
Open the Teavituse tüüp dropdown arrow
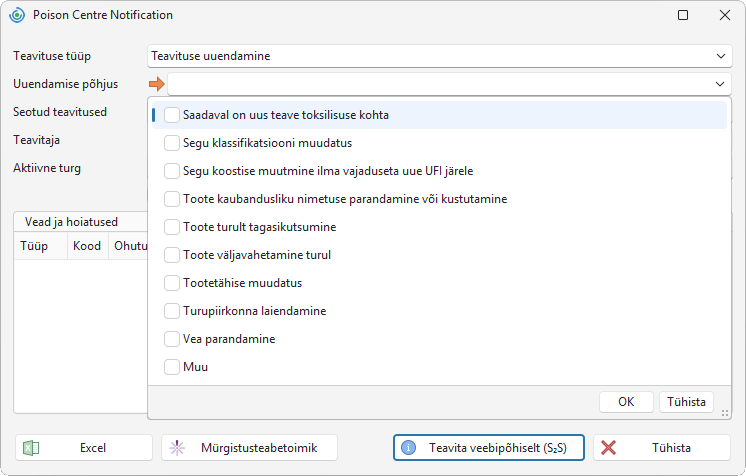click(721, 56)
